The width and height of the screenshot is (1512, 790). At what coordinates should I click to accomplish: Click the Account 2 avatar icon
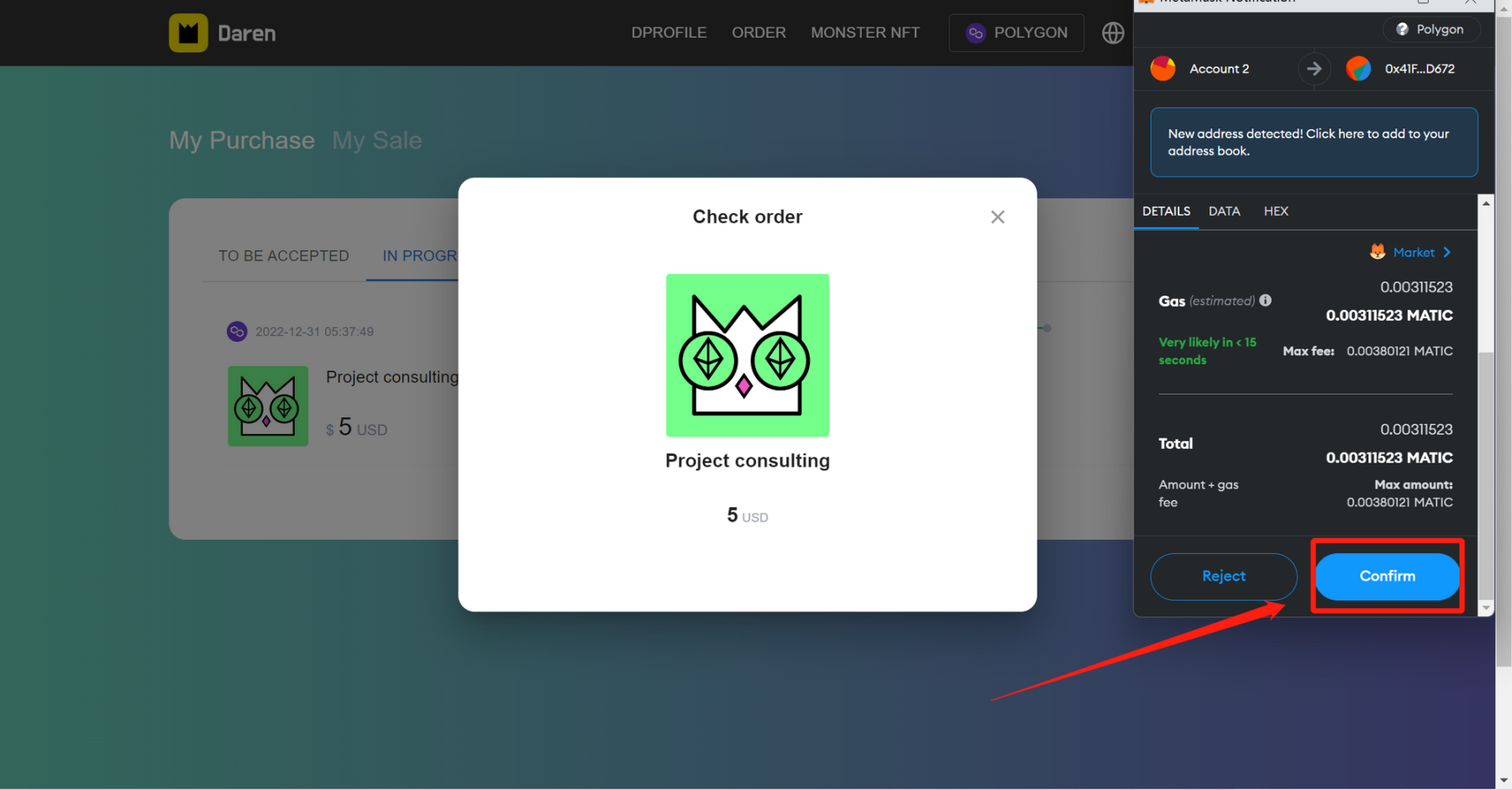pyautogui.click(x=1163, y=69)
